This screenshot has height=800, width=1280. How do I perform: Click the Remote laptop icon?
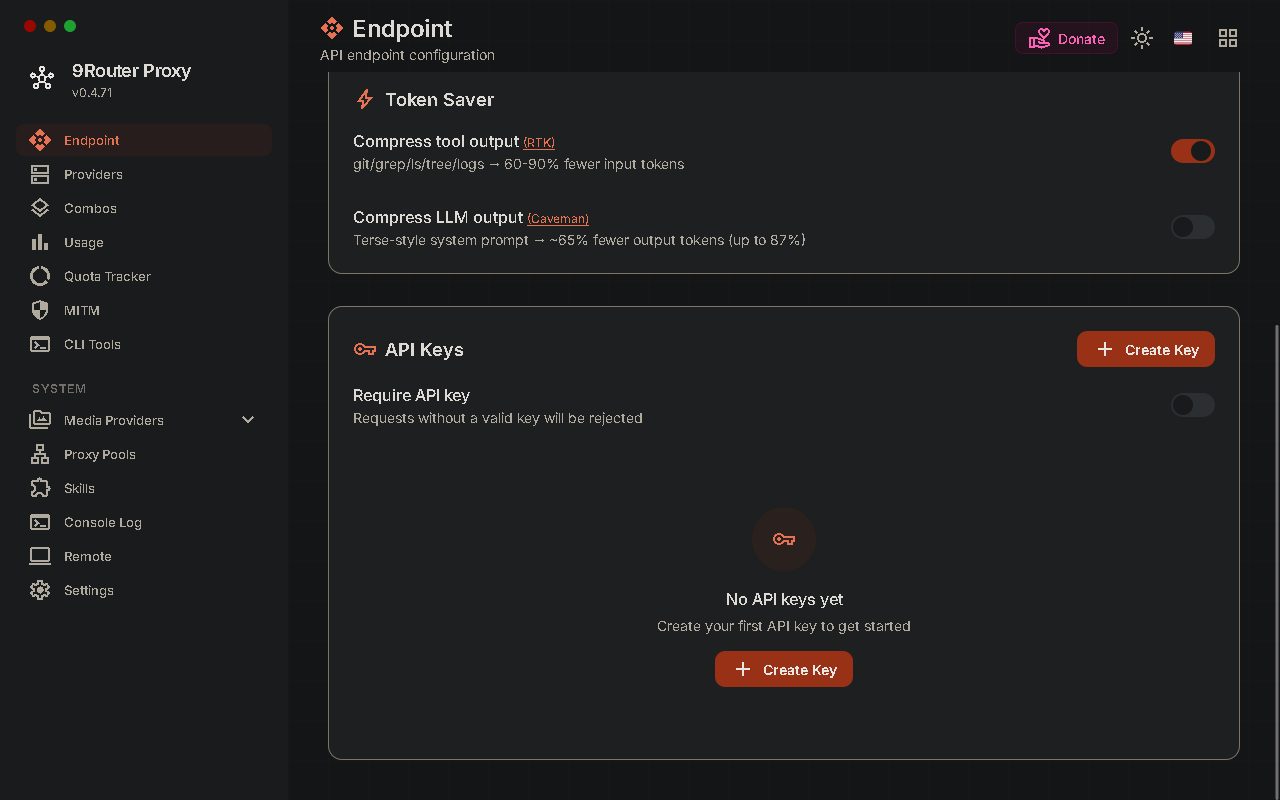pos(40,556)
